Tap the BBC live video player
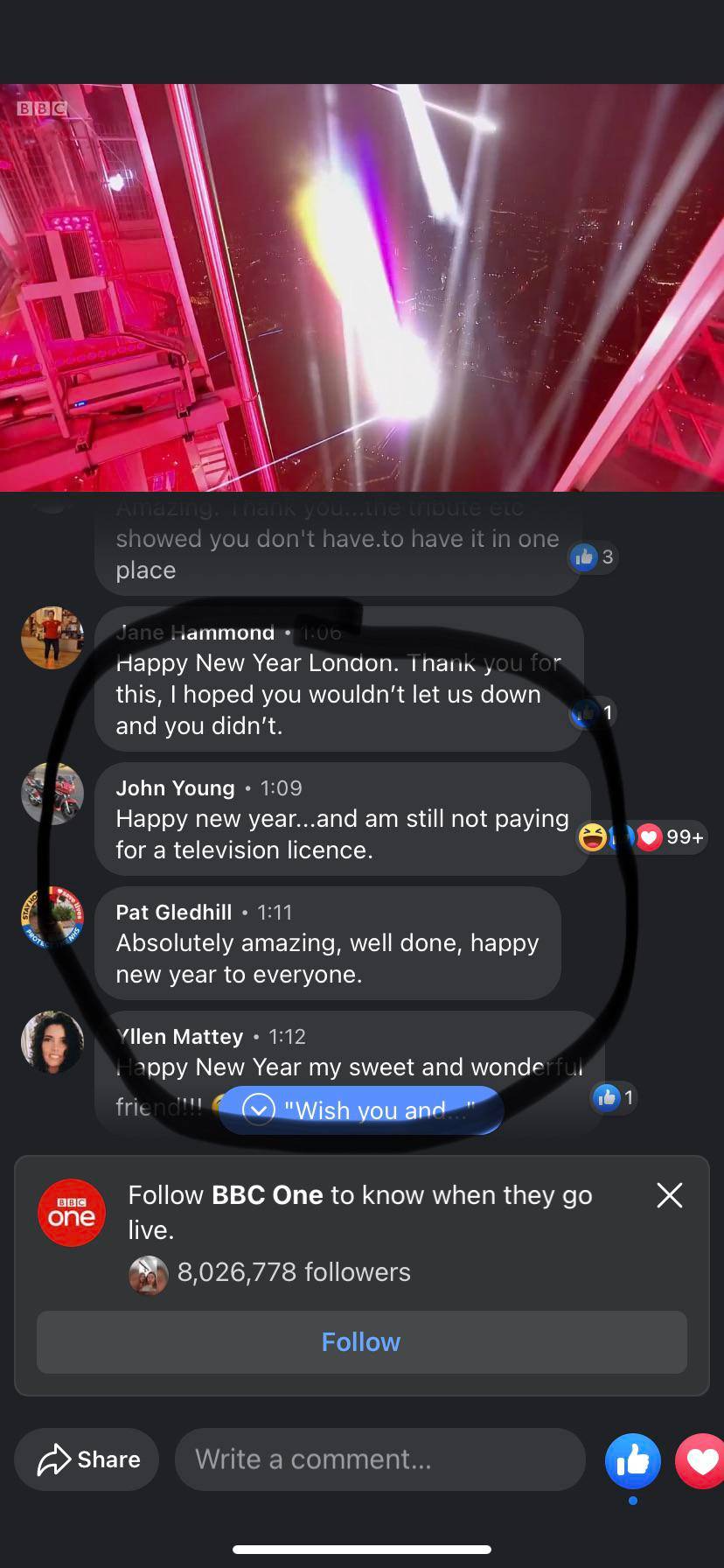 coord(362,288)
